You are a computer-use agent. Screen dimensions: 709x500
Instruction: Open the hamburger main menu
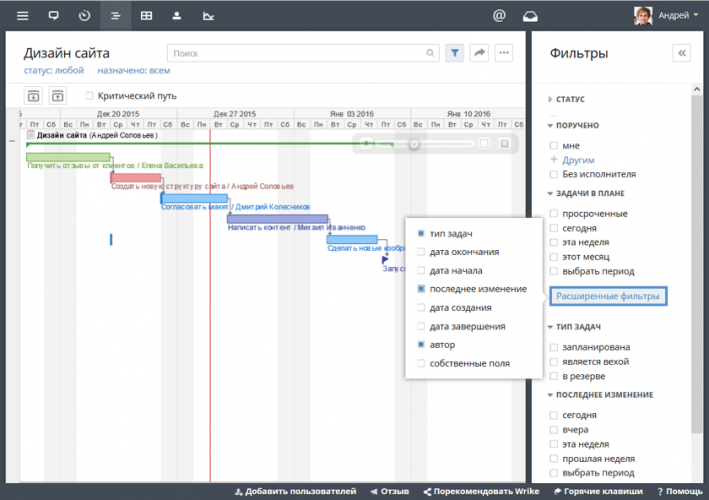click(22, 16)
